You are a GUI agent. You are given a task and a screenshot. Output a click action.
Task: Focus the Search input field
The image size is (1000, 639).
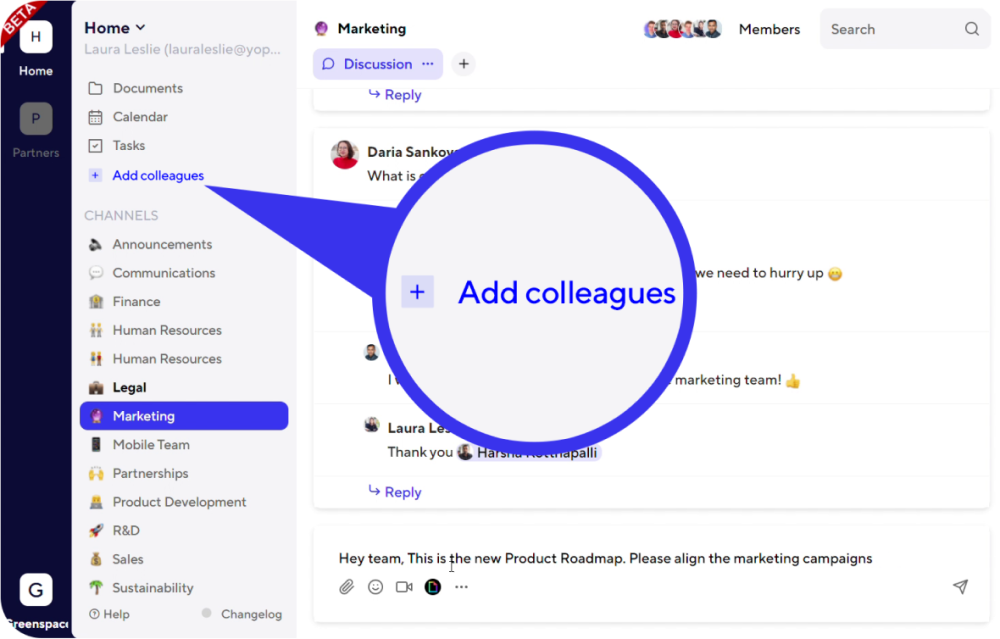(x=890, y=29)
